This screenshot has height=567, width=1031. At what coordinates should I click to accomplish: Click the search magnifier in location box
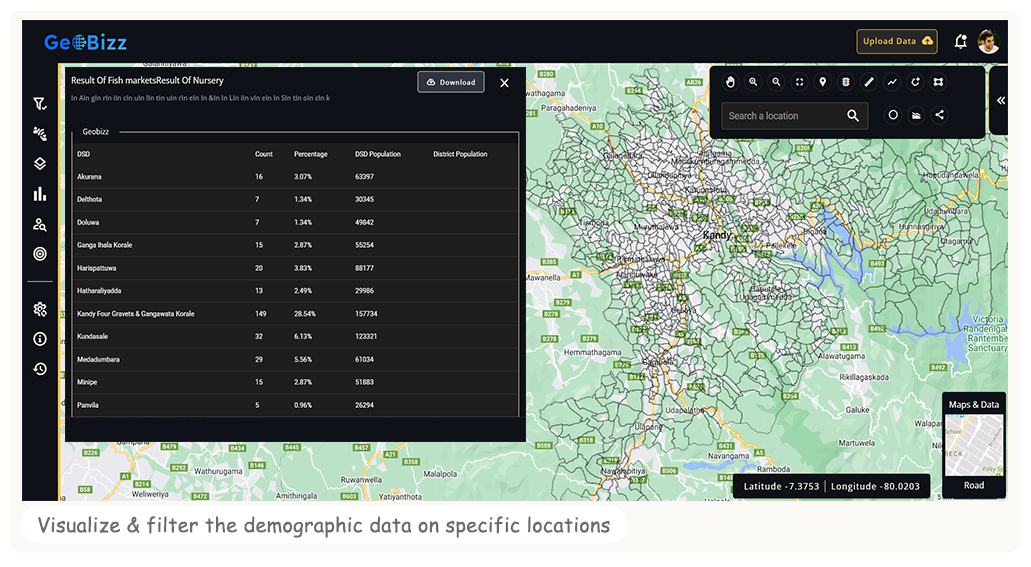pos(853,116)
